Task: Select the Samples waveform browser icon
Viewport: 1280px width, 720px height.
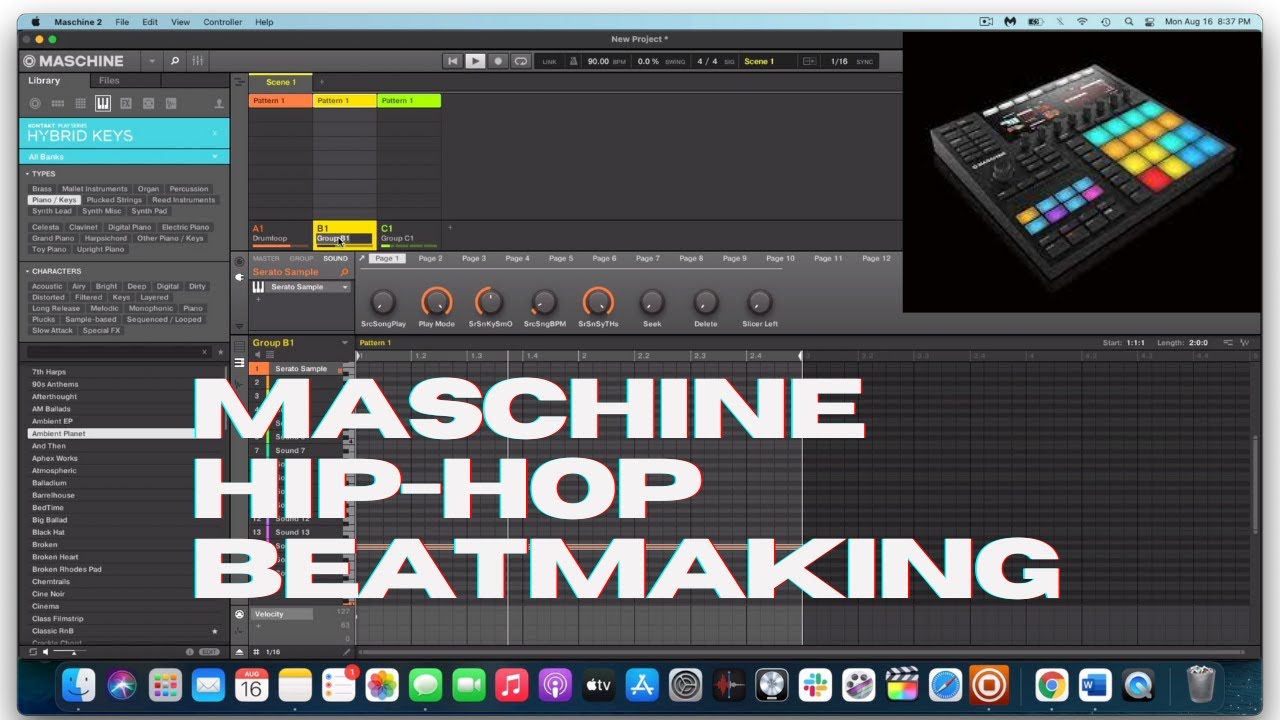Action: click(171, 103)
